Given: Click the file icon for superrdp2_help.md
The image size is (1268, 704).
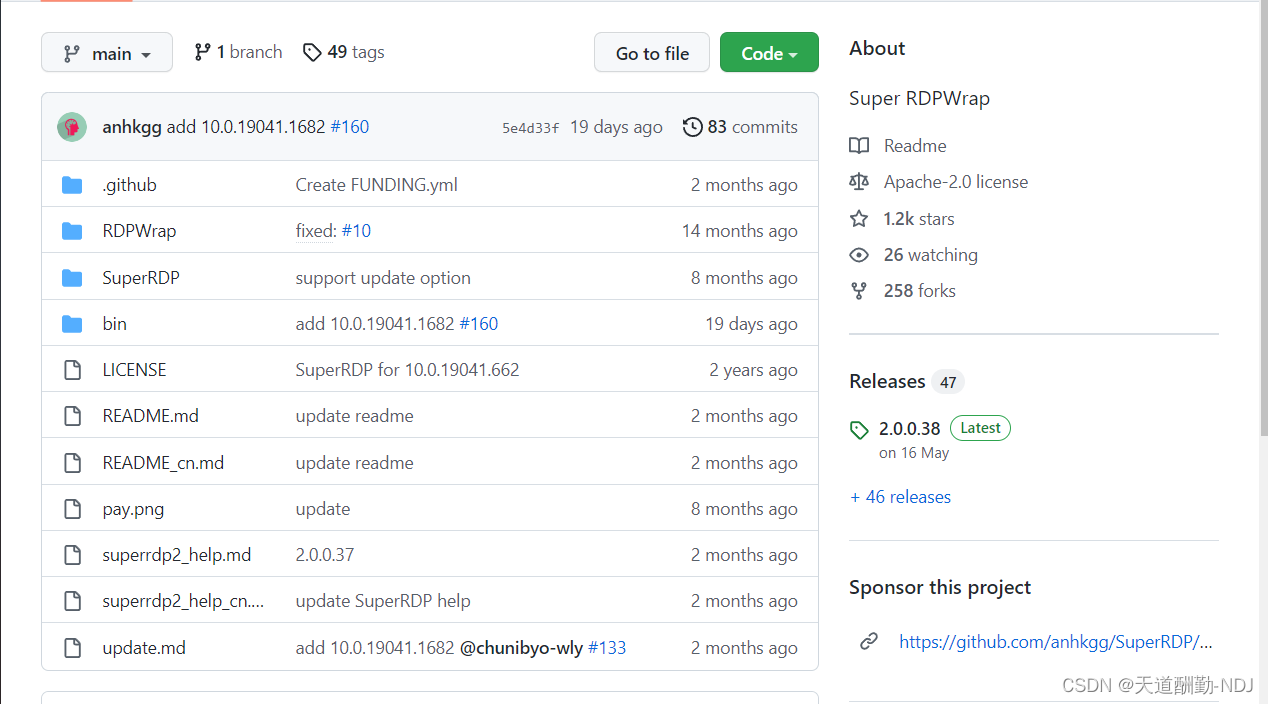Looking at the screenshot, I should click(x=72, y=555).
